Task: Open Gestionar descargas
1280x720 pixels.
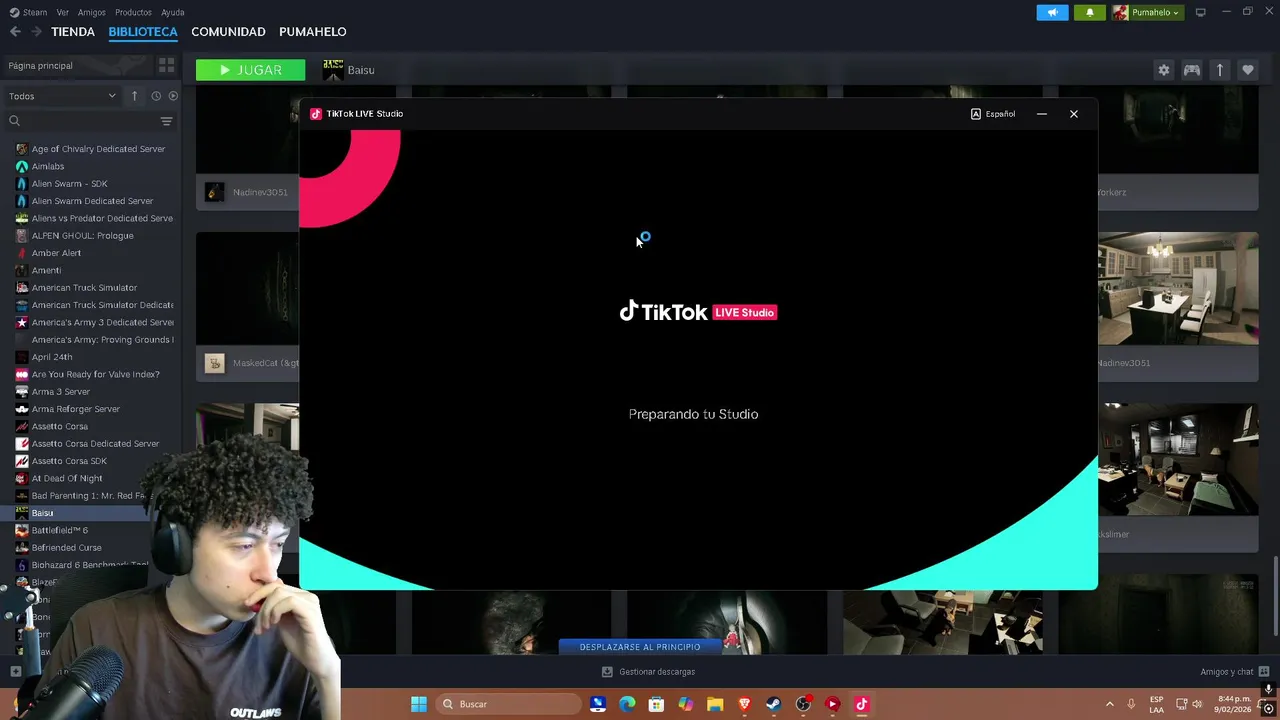Action: (648, 672)
